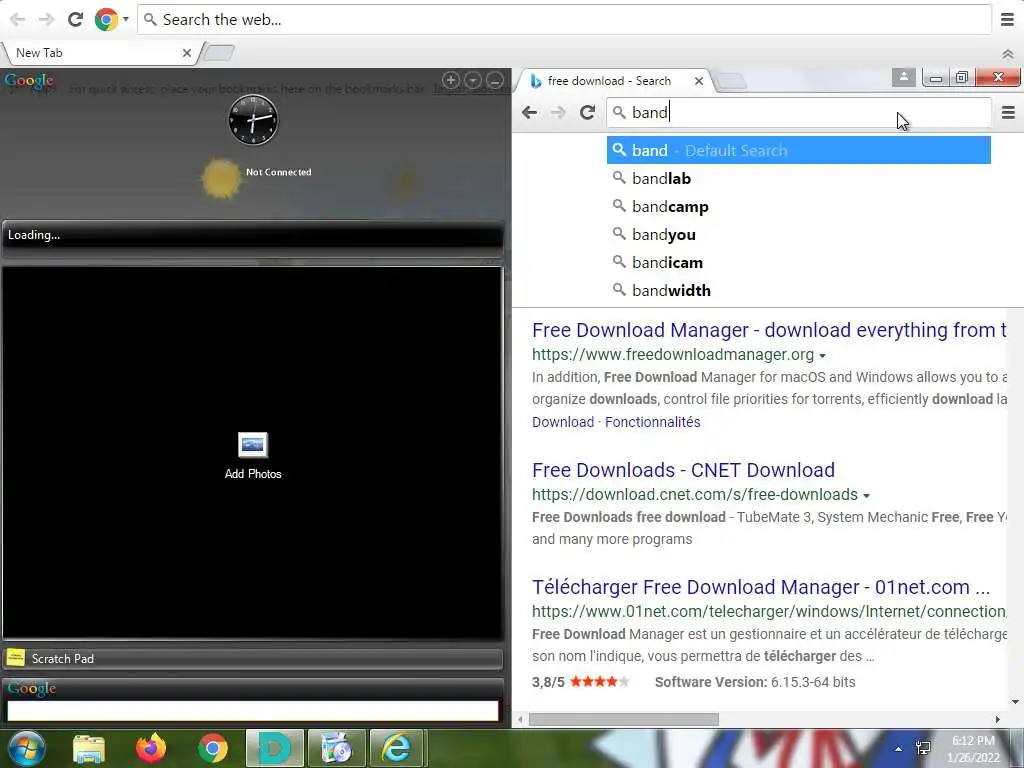
Task: Expand the dropdown arrow next to download.cnet.com URL
Action: point(866,496)
